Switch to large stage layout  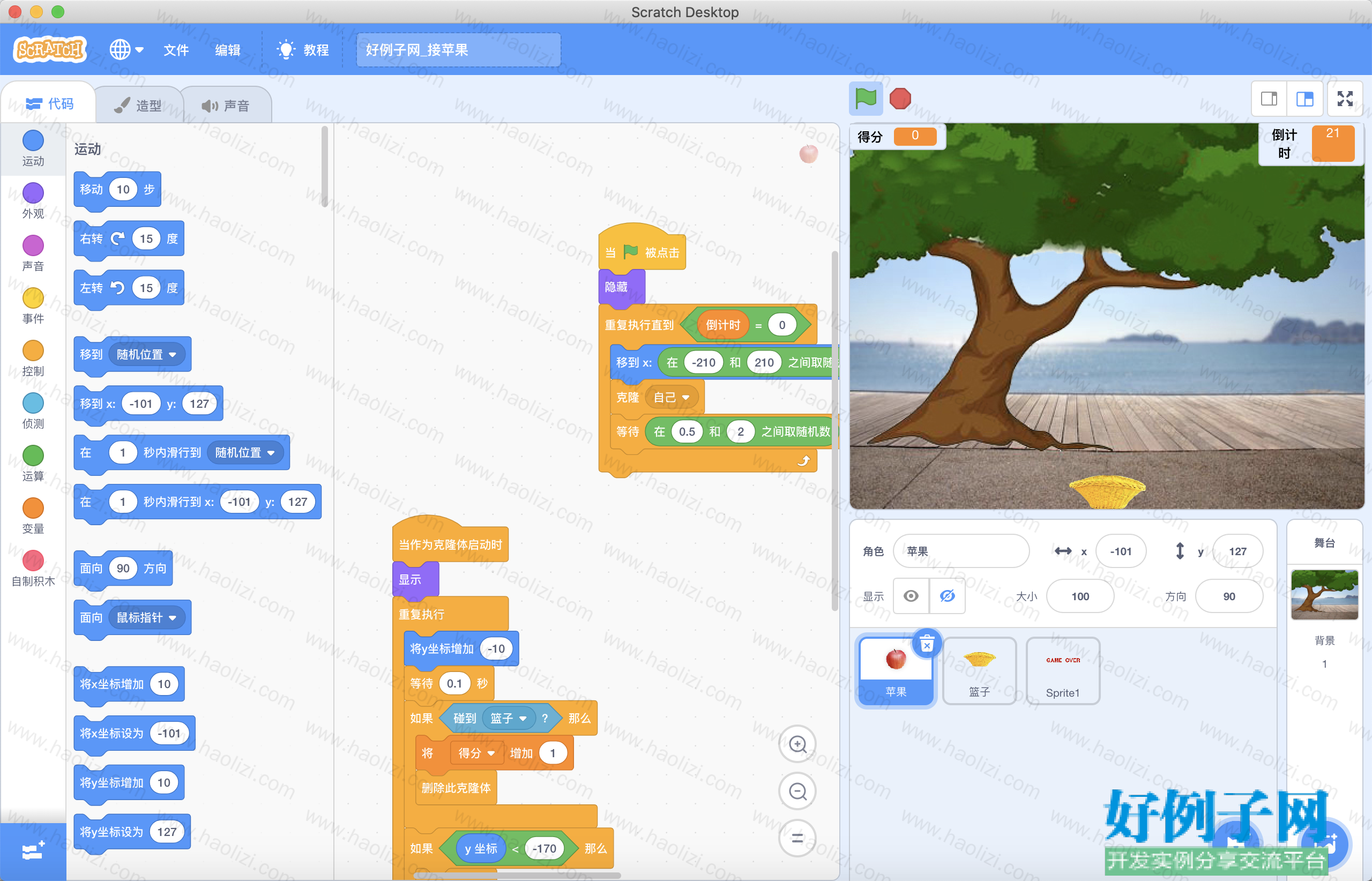click(1304, 99)
